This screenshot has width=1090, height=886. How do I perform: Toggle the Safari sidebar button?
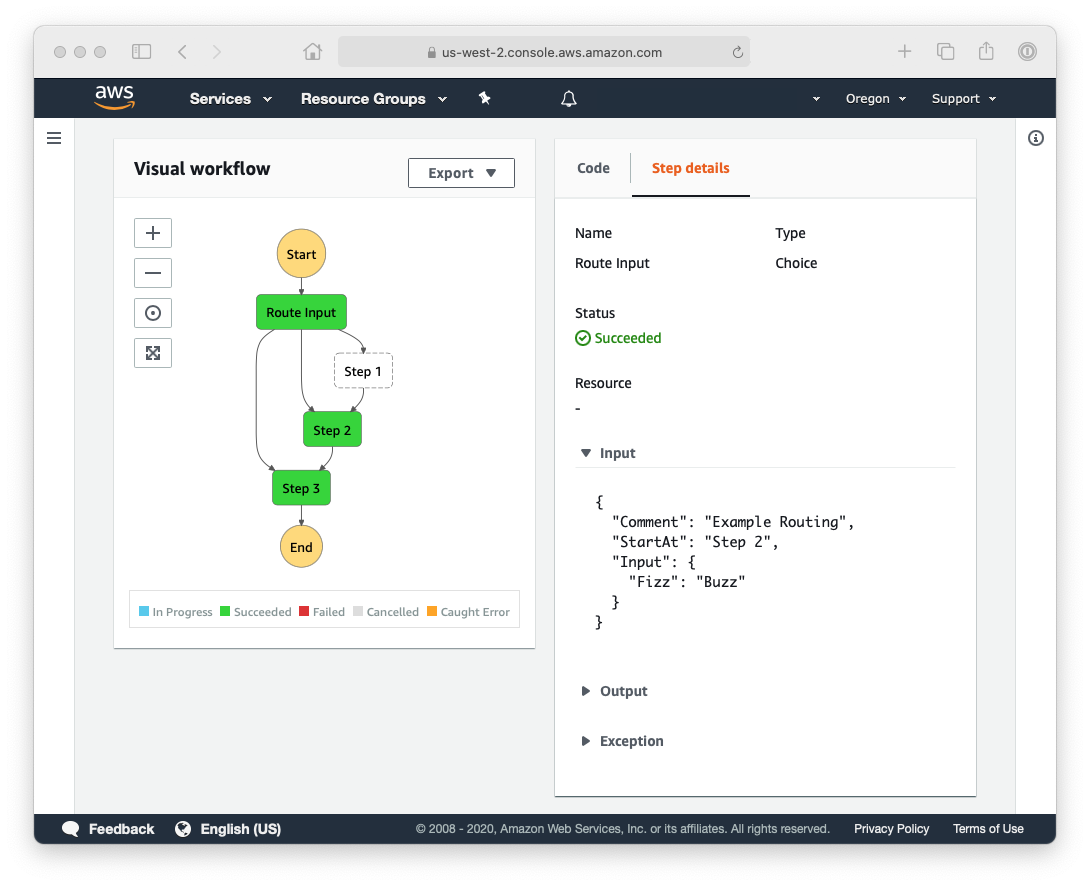point(142,51)
